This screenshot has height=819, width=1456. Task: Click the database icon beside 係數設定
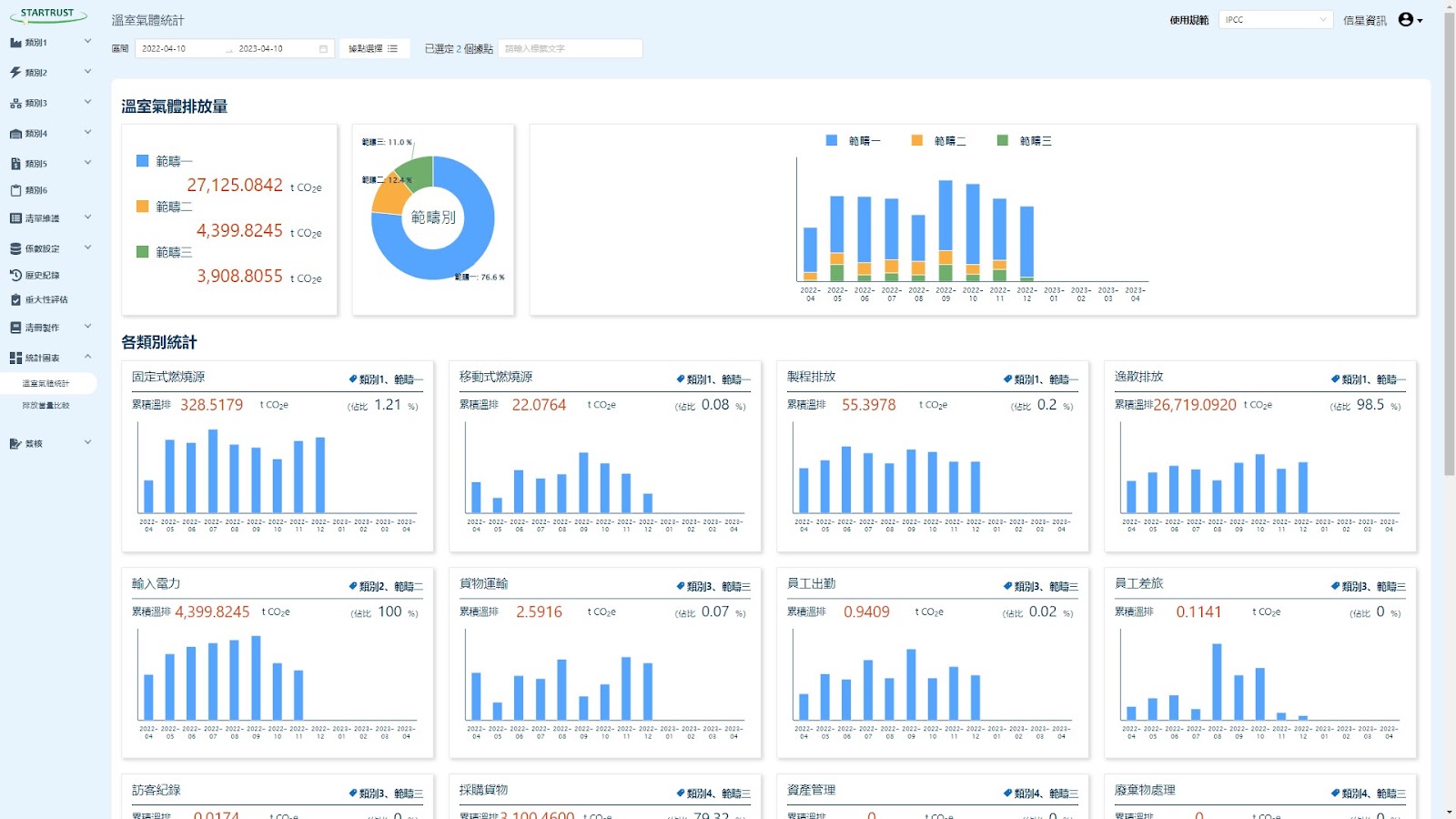[15, 248]
